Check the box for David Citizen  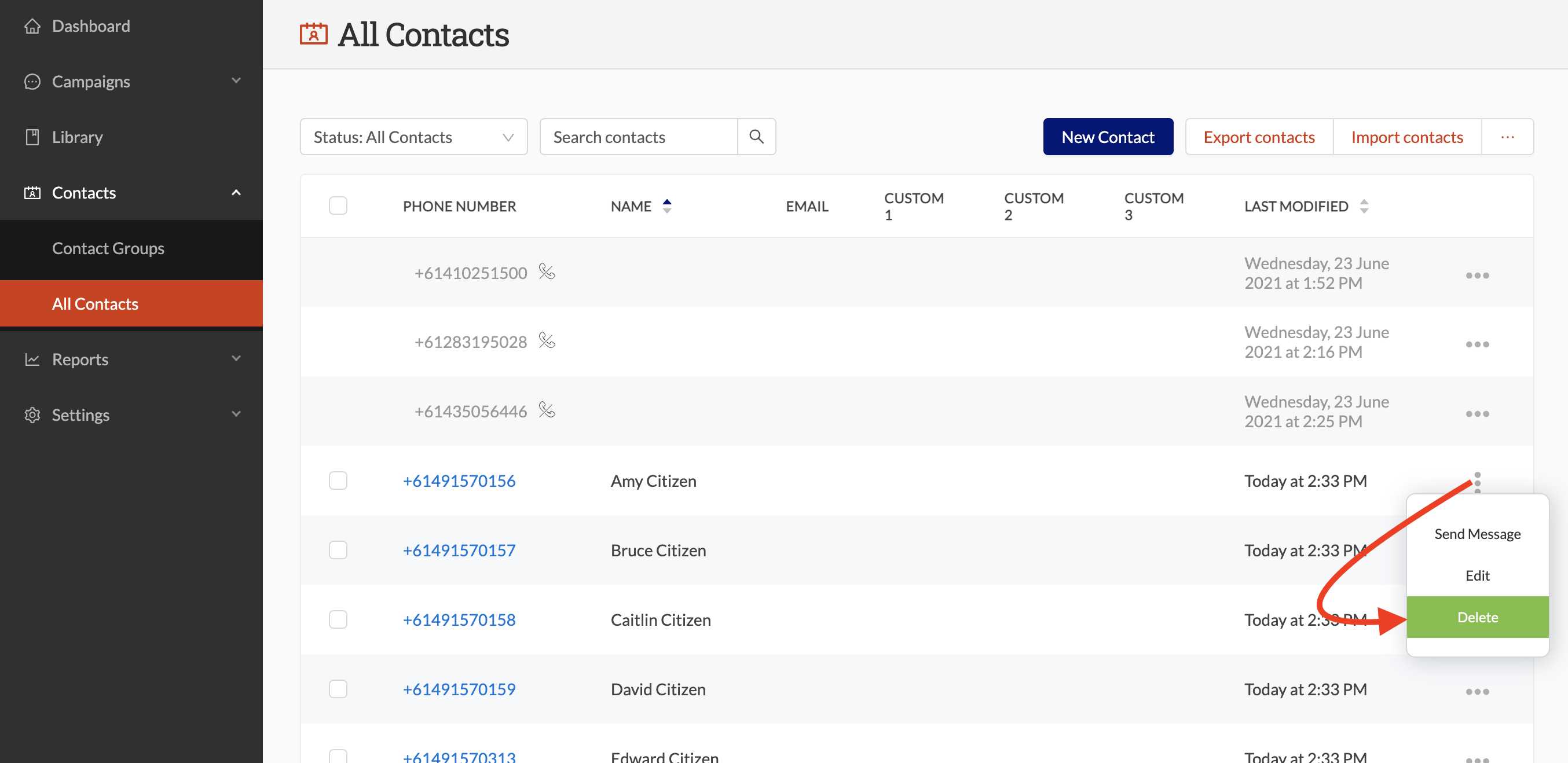point(338,689)
